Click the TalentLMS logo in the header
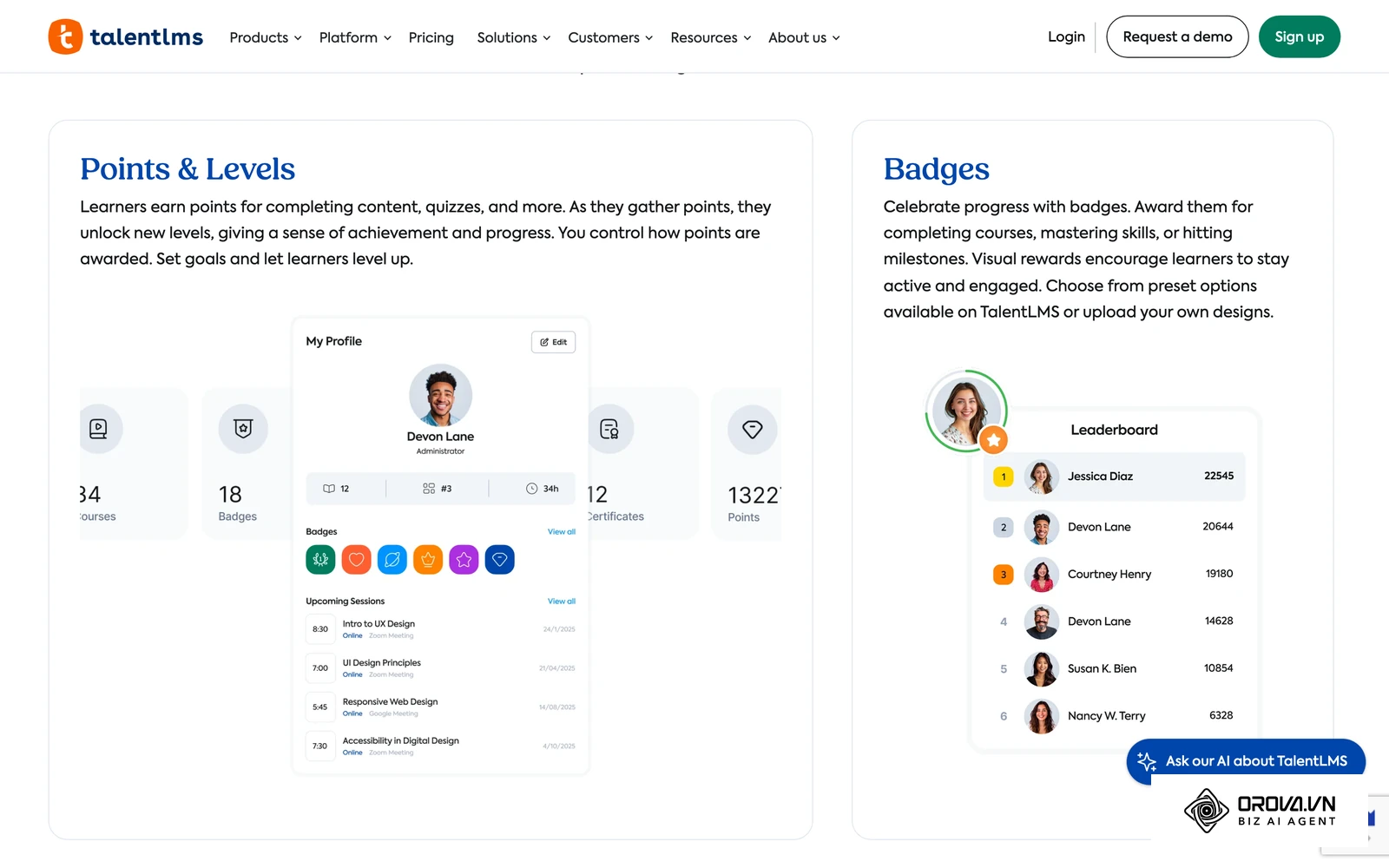1389x868 pixels. 126,37
